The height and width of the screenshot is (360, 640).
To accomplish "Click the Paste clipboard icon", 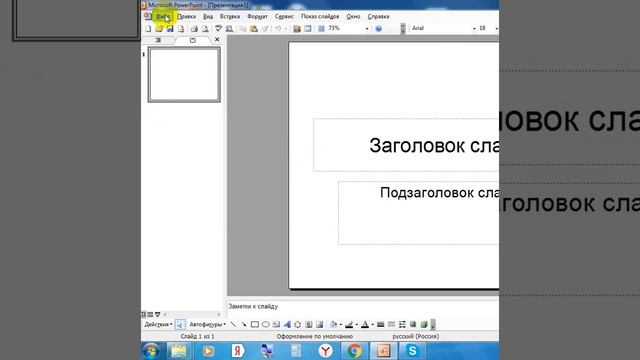I will 254,29.
